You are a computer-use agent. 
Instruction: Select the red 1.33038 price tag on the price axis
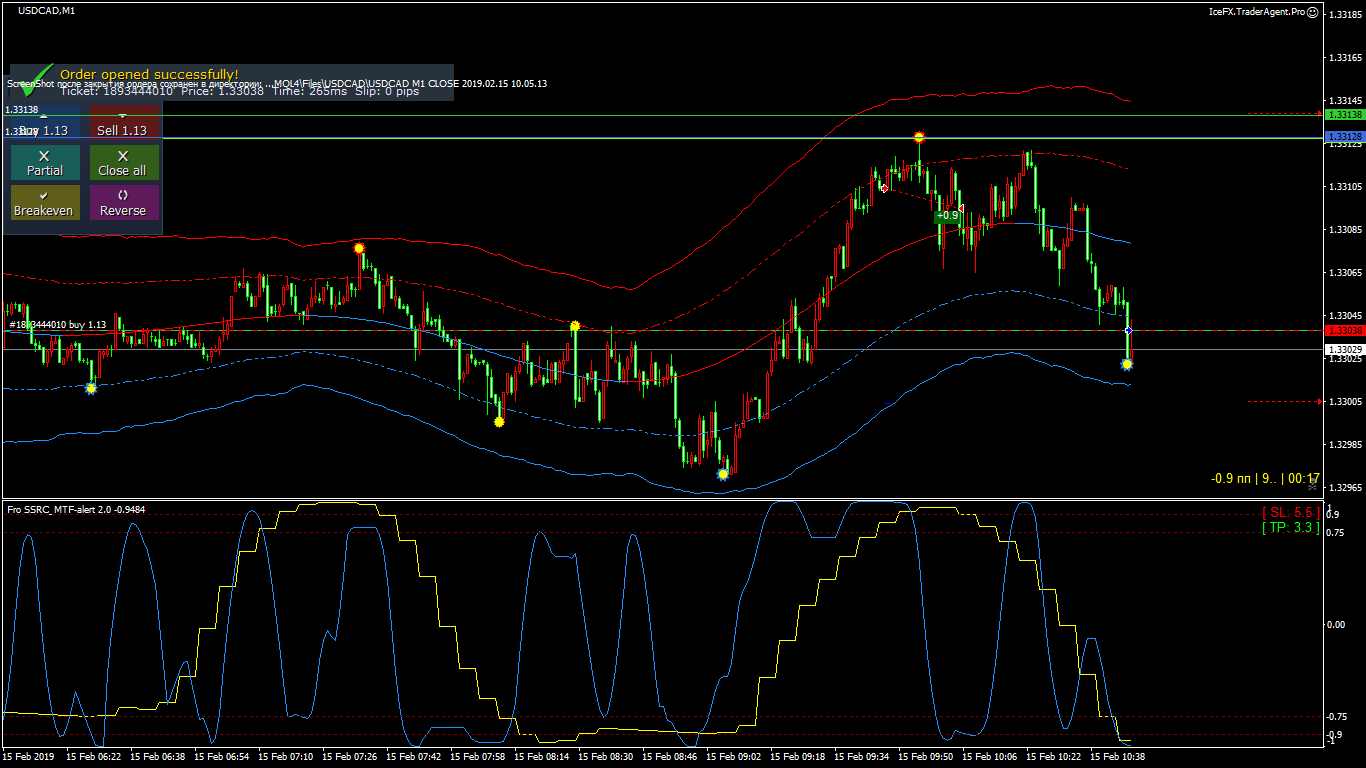point(1343,330)
